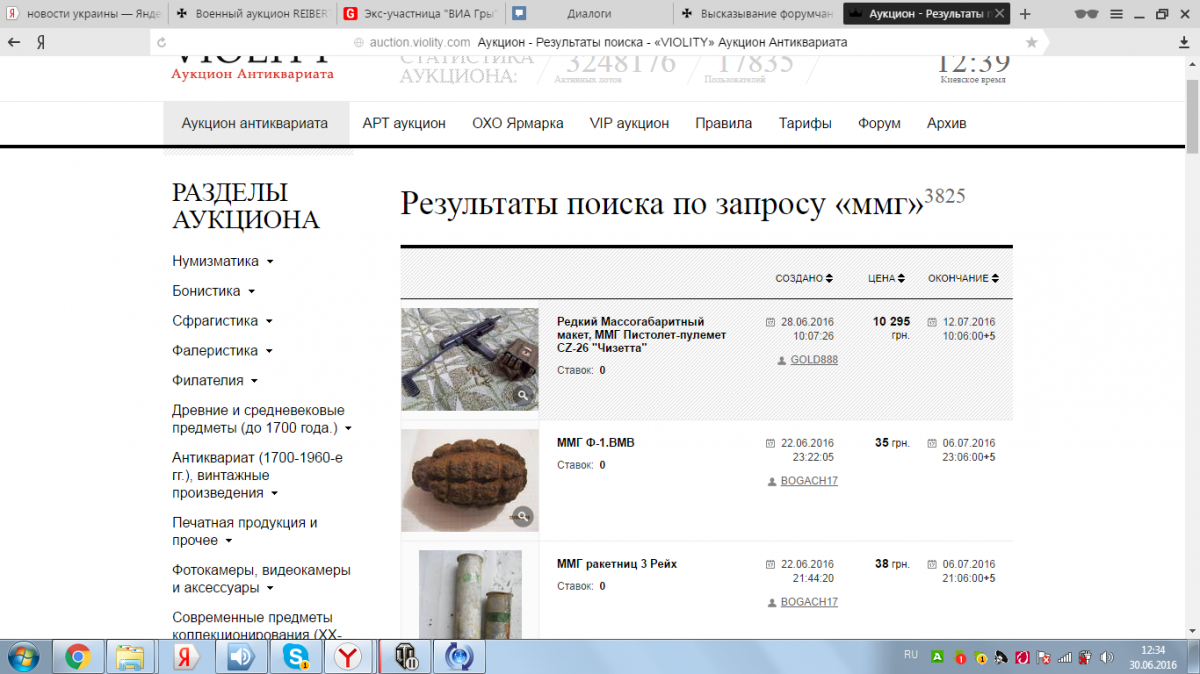
Task: Open the ММГ Ф-1.ВМВ lot
Action: pyautogui.click(x=595, y=443)
